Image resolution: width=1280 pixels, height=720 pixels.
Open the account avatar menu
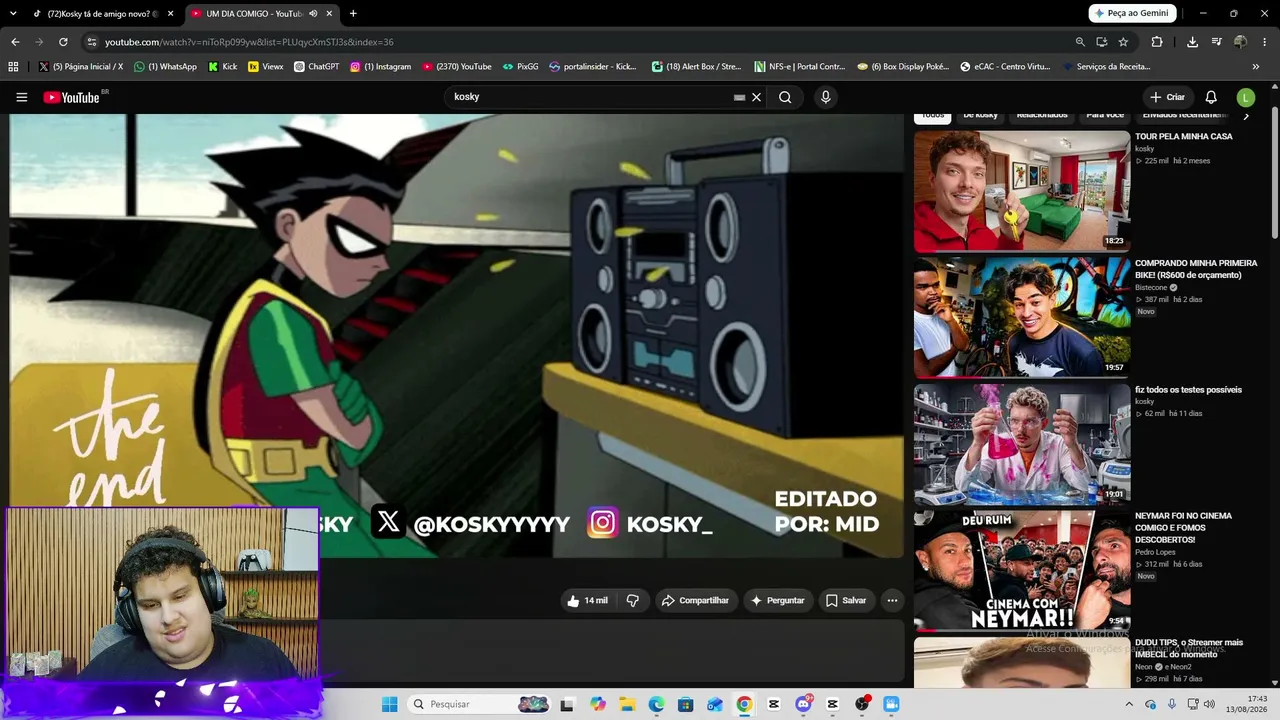pyautogui.click(x=1245, y=97)
